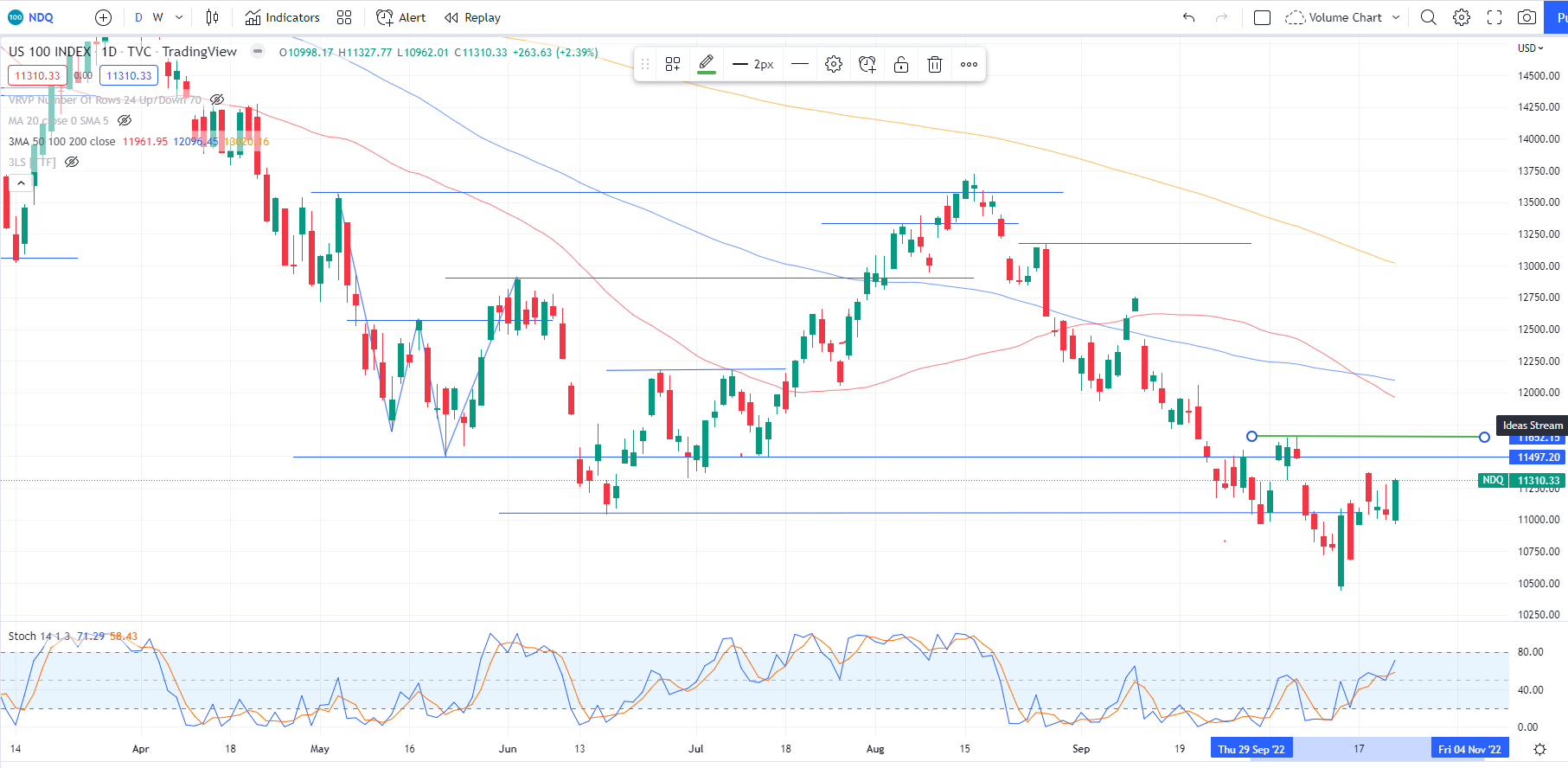Click the NDQ 11310.33 last price label

click(1522, 480)
